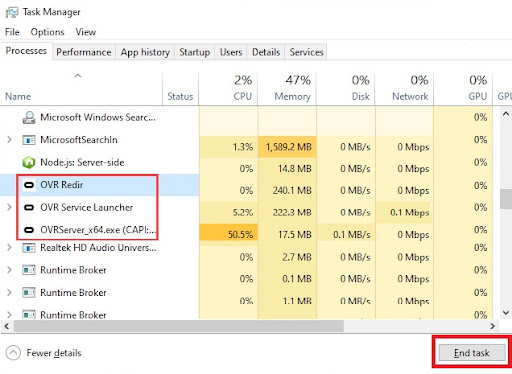Select the OVRServer_x64.exe process name

tap(98, 230)
